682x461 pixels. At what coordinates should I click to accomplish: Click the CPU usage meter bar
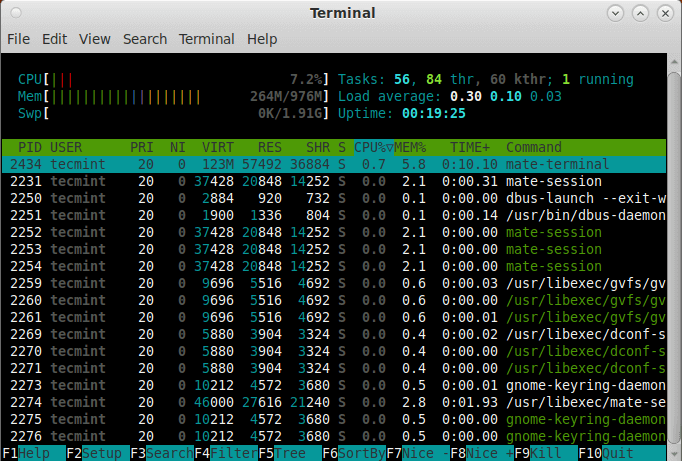click(x=173, y=80)
